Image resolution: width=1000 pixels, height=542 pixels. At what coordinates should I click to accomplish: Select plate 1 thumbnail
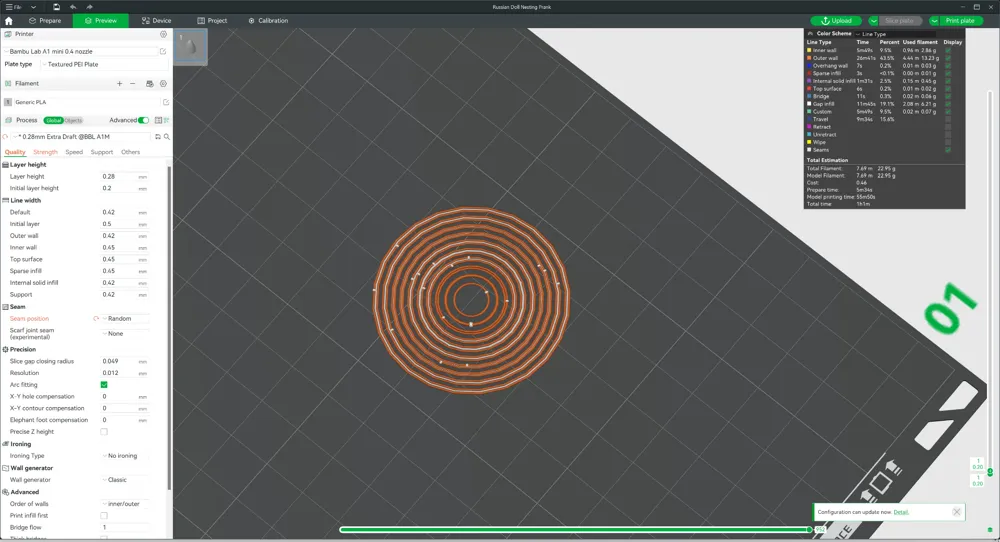pos(190,46)
